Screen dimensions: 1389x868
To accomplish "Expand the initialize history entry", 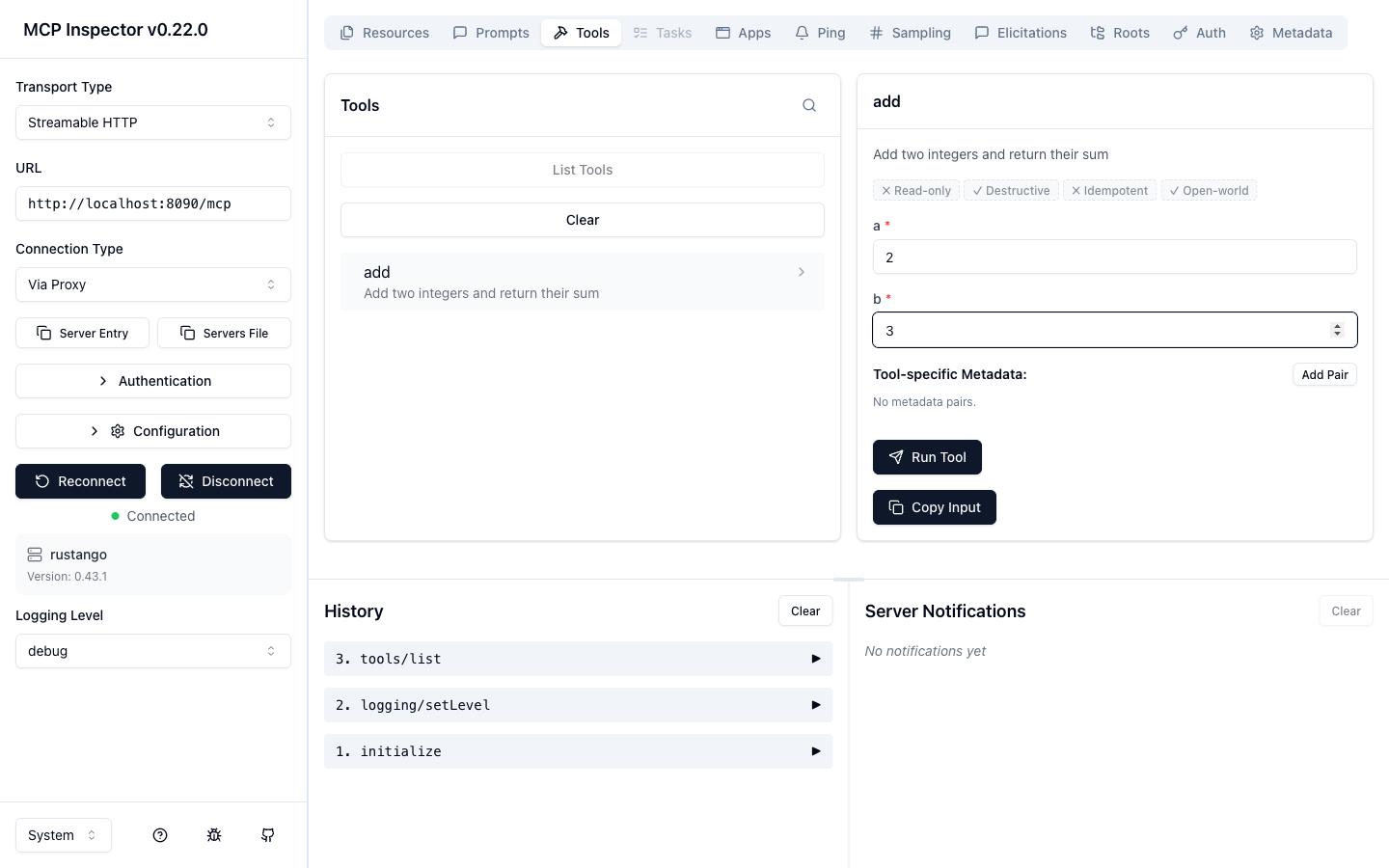I will coord(578,751).
